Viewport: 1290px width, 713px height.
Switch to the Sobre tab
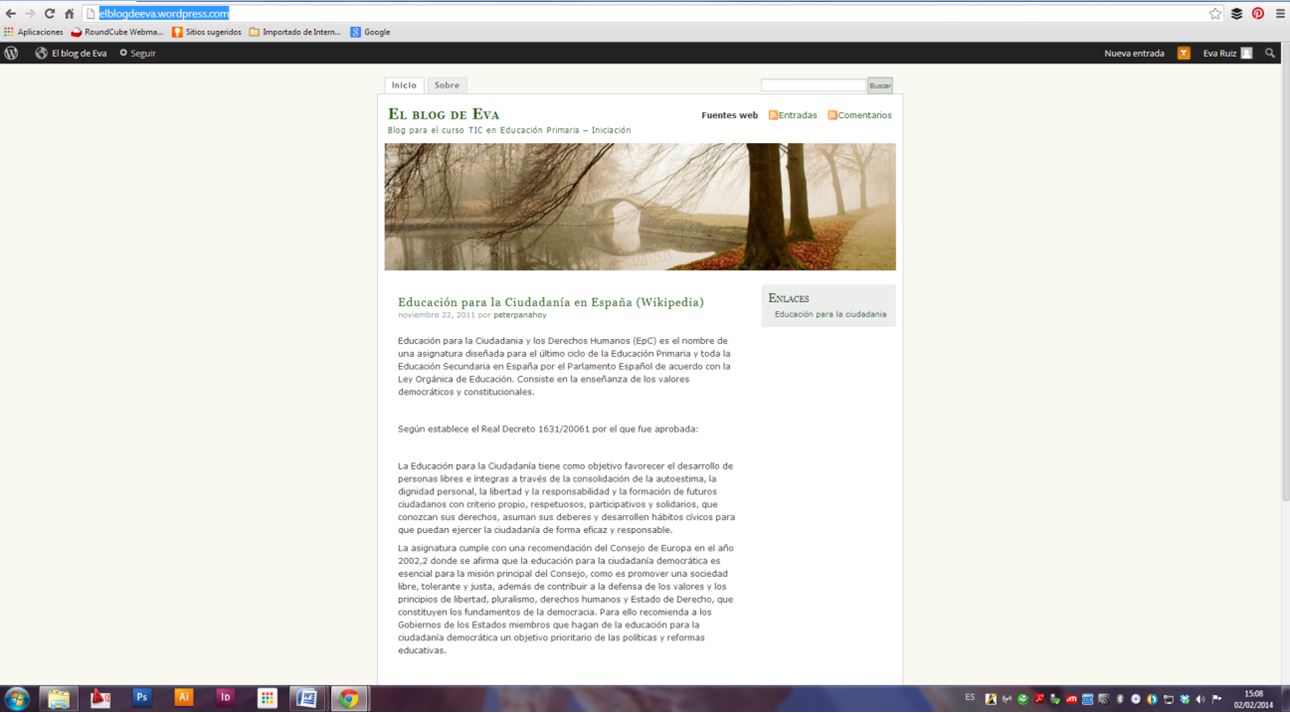pos(447,86)
